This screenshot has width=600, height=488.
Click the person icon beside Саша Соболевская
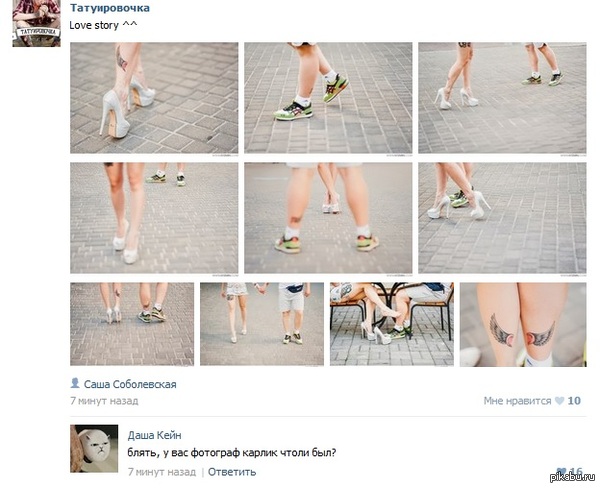click(x=75, y=382)
